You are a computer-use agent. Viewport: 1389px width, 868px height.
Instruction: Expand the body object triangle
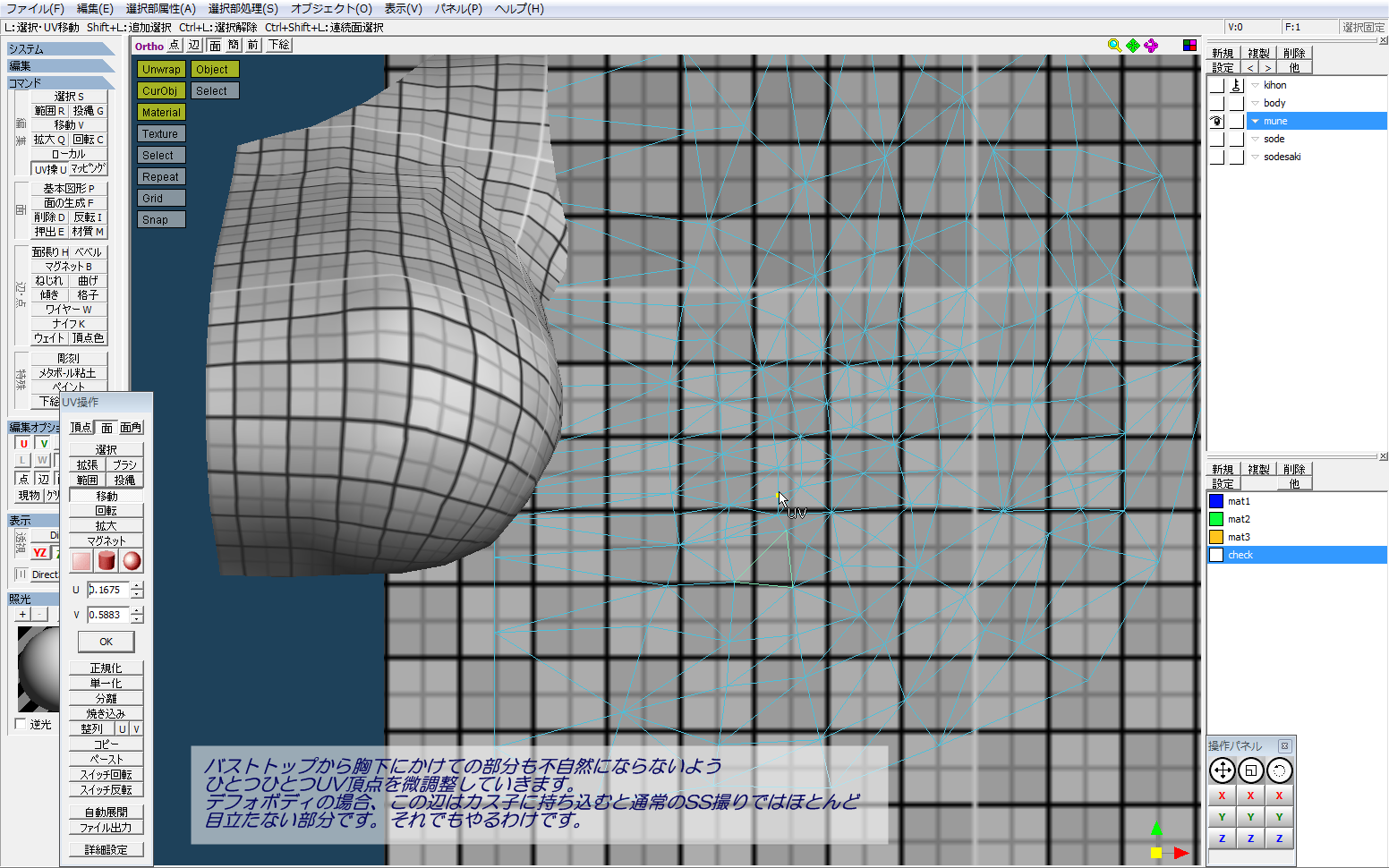1255,103
